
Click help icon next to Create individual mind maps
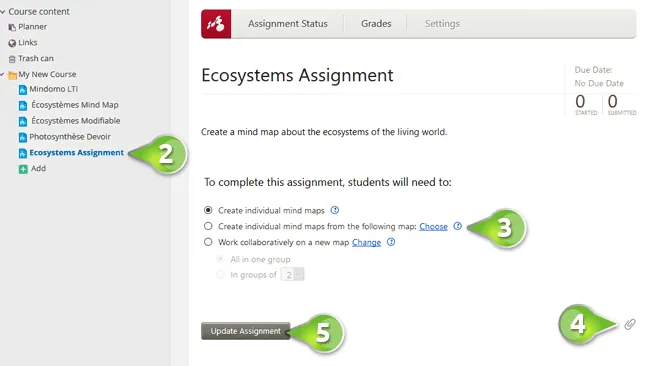pyautogui.click(x=335, y=210)
